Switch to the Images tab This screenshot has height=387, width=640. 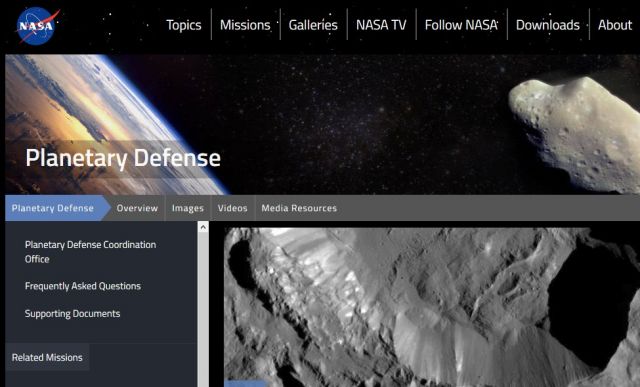188,208
